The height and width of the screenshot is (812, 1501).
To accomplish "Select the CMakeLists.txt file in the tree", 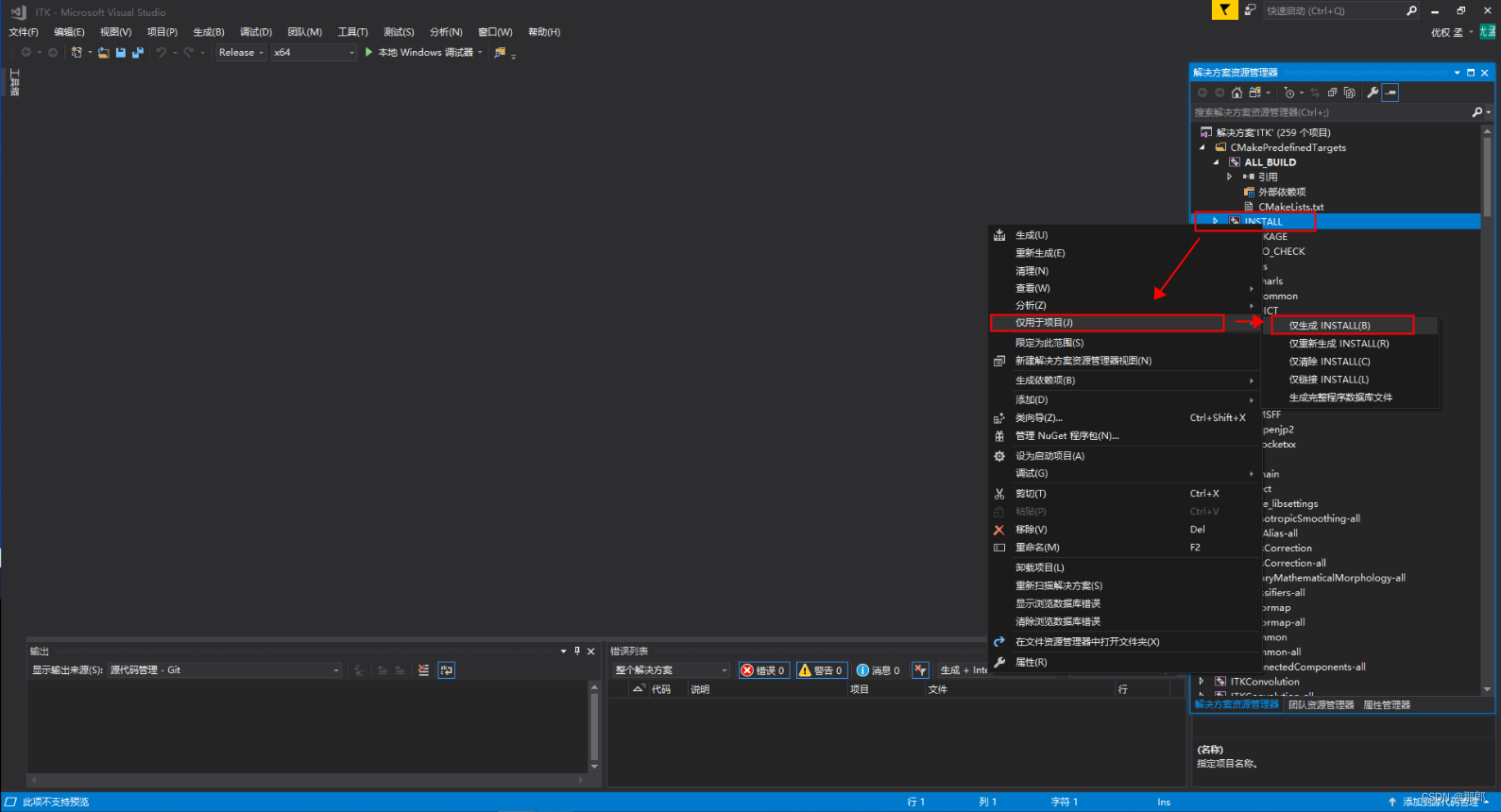I will point(1290,207).
